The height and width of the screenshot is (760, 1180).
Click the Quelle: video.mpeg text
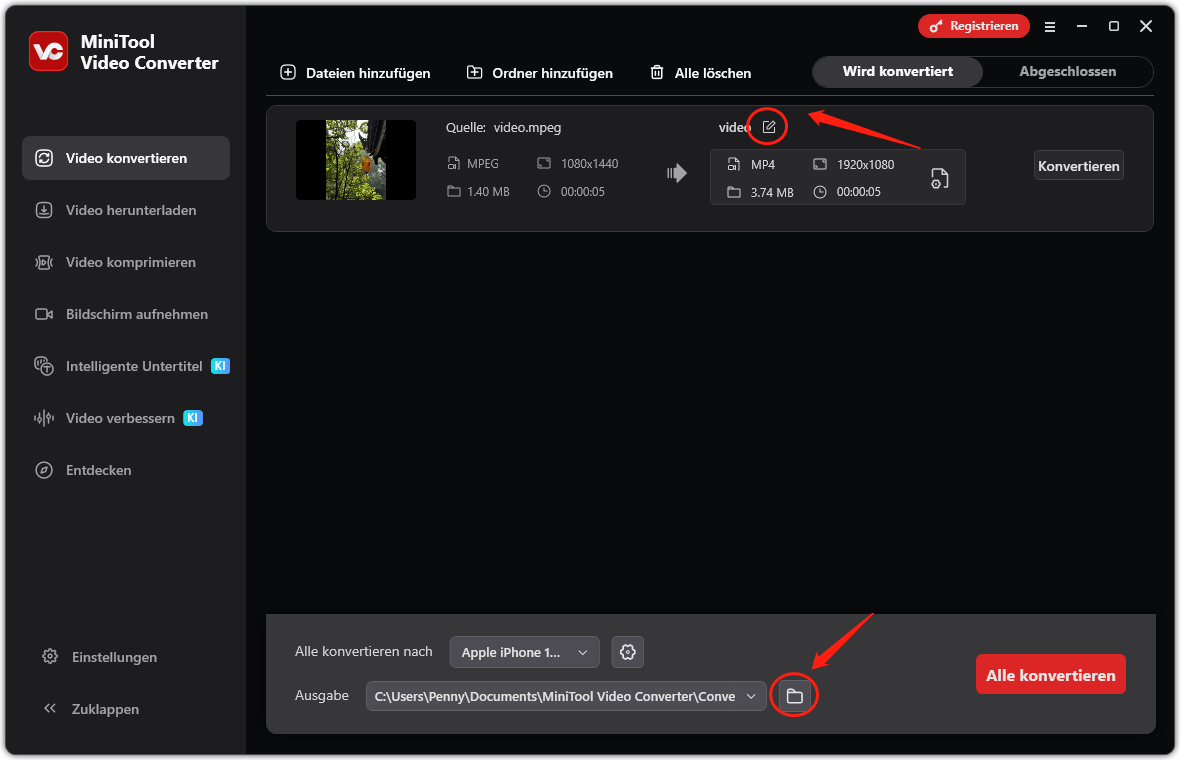pos(503,127)
